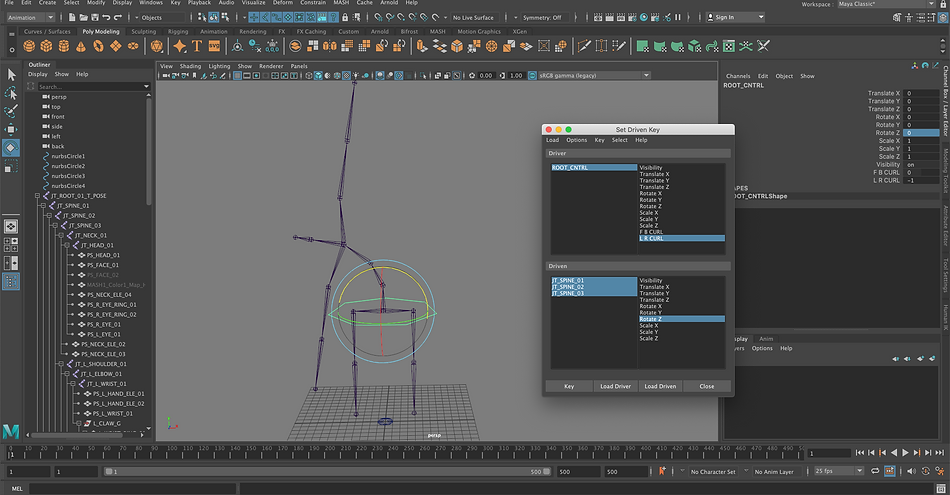Viewport: 950px width, 495px height.
Task: Open the 25 fps frame rate dropdown
Action: (839, 471)
